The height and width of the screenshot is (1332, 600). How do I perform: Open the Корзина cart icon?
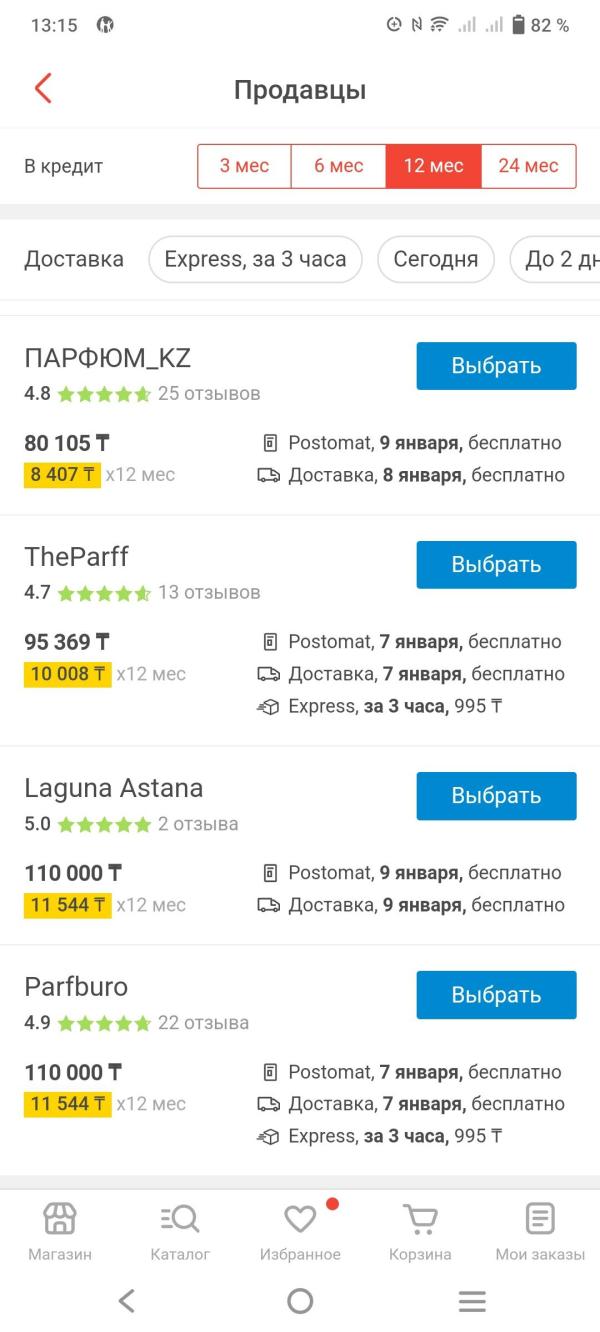[420, 1219]
